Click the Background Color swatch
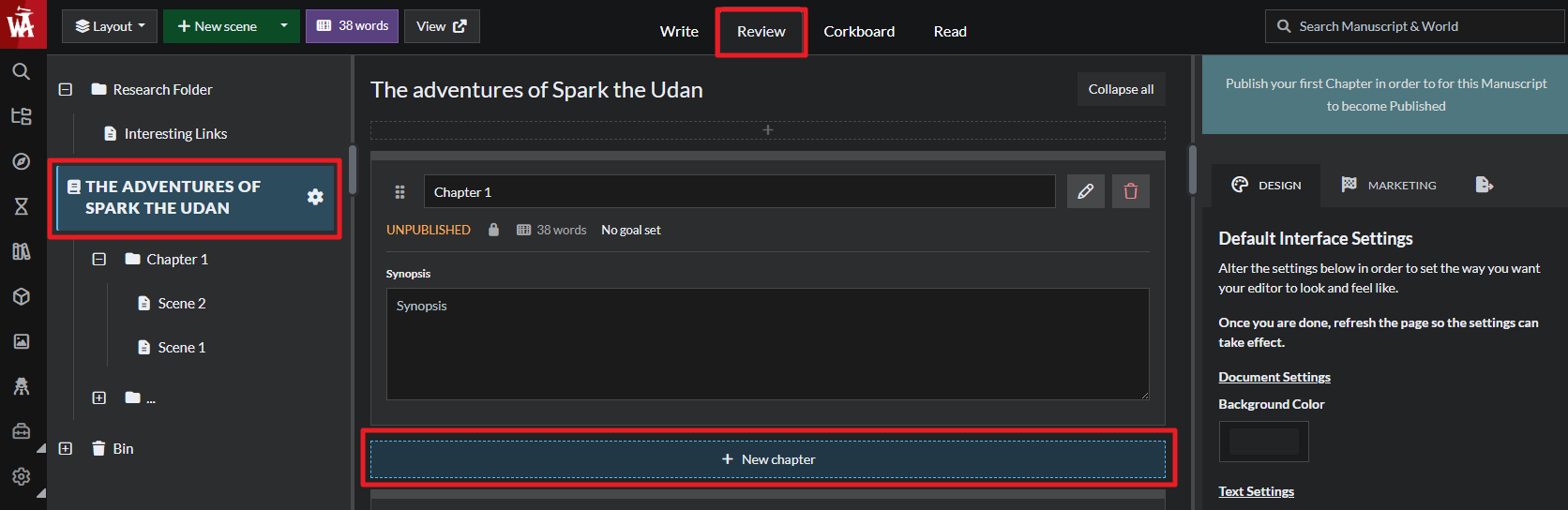Screen dimensions: 1568x510 click(x=1263, y=442)
